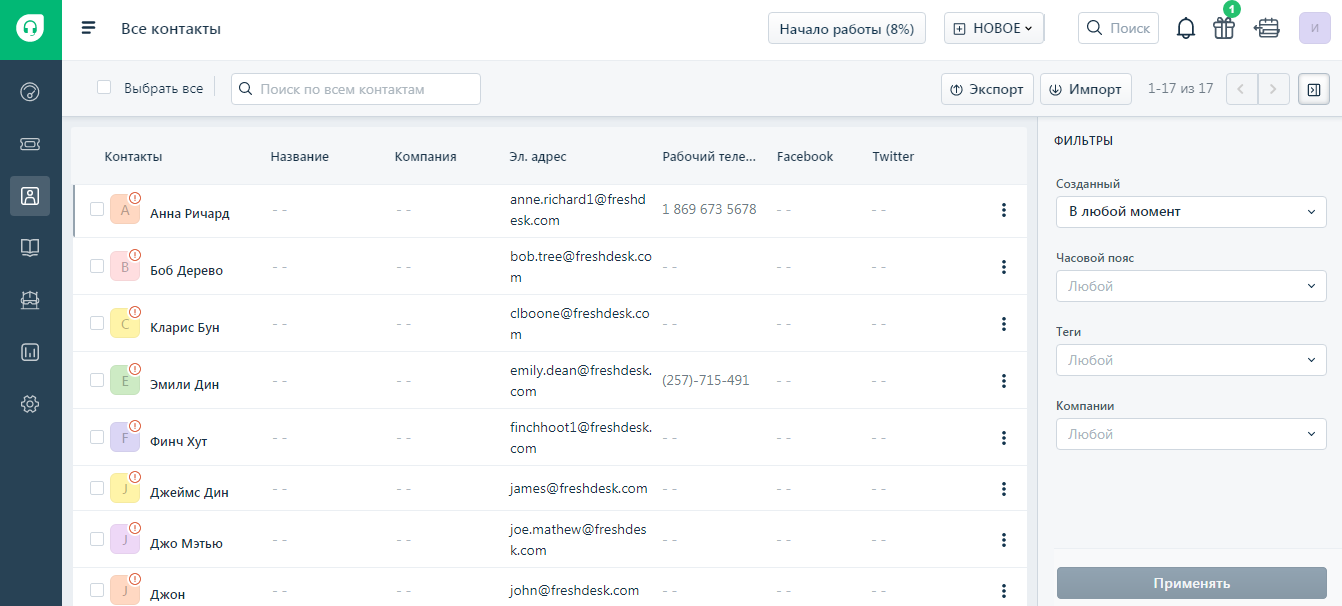Screen dimensions: 1342x606
Task: Toggle the hamburger navigation menu
Action: point(89,28)
